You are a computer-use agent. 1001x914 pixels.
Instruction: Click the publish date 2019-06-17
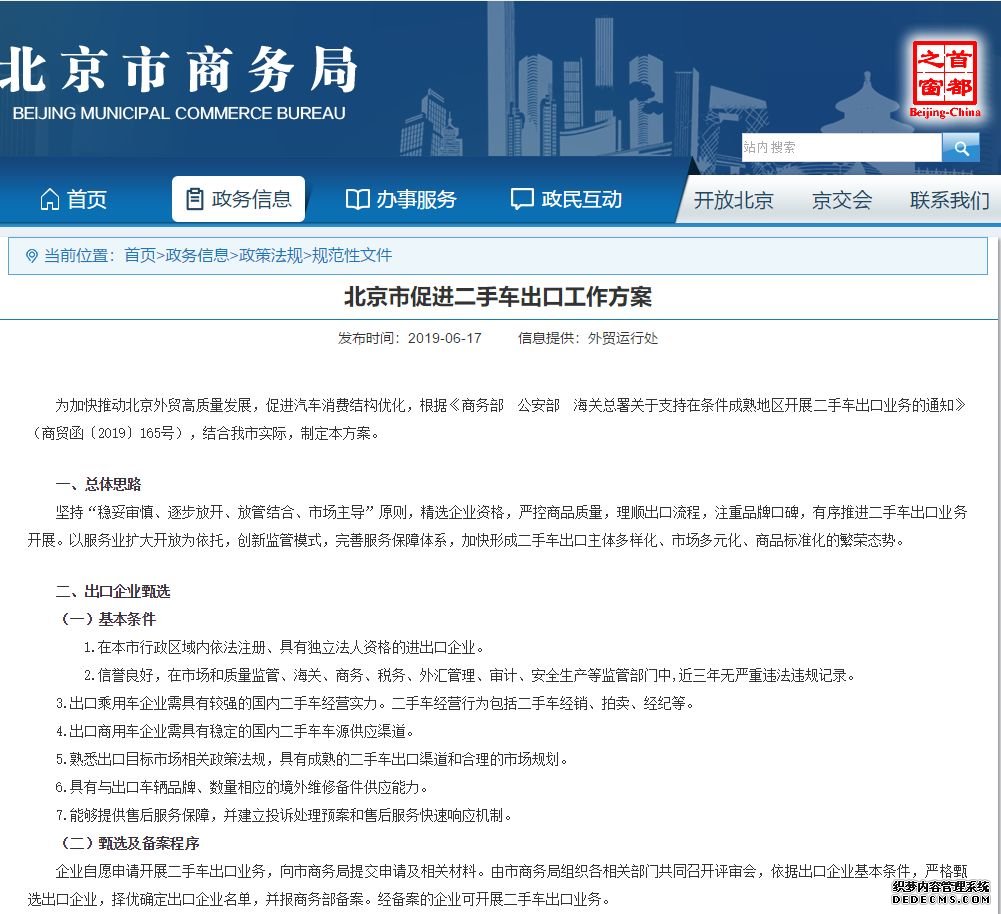click(444, 338)
